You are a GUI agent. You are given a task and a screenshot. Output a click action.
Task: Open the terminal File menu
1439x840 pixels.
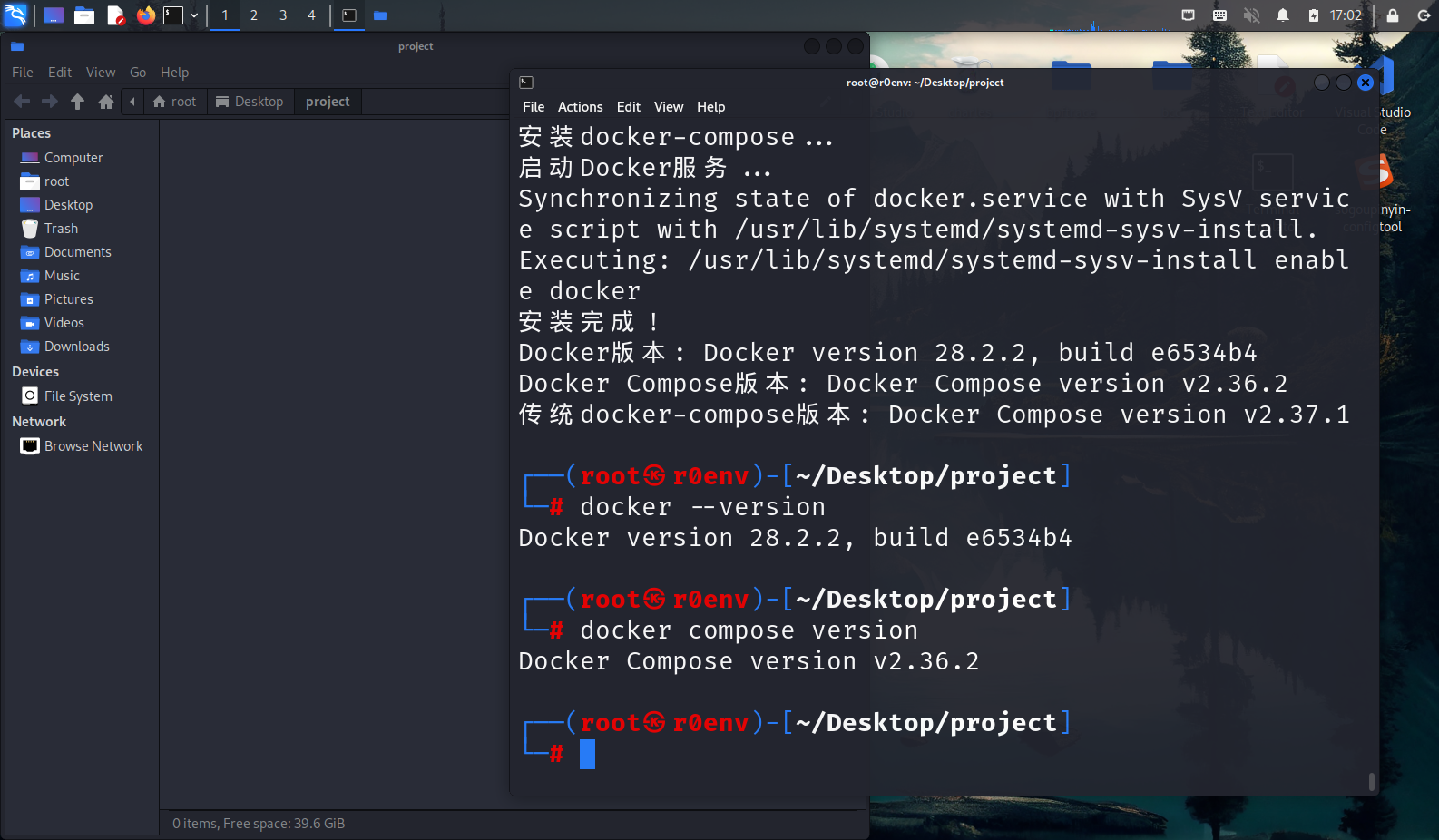534,107
